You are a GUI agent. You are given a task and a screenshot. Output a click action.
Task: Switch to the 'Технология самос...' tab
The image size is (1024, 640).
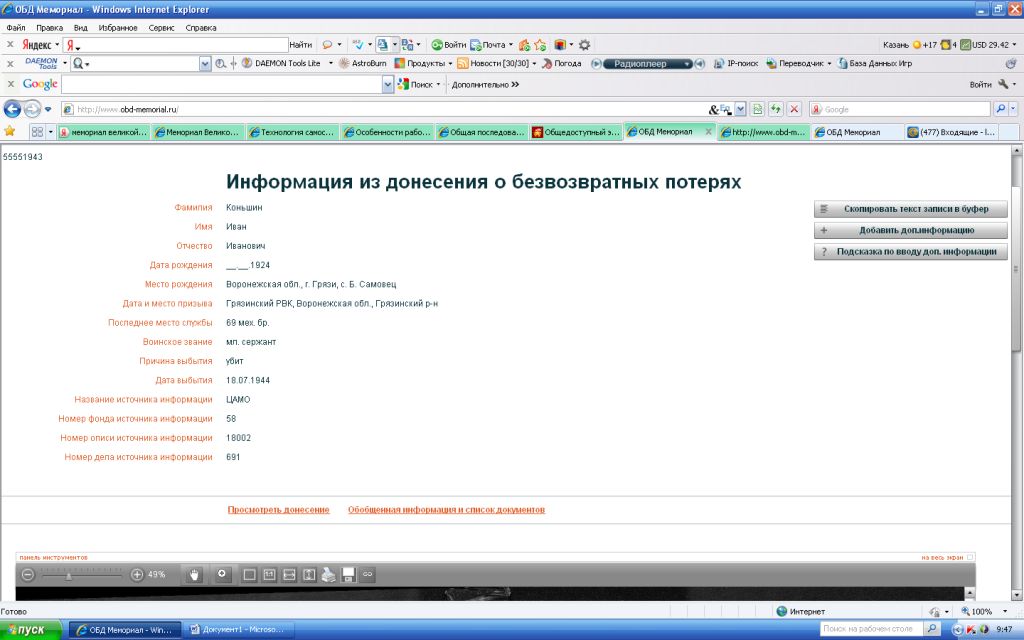291,132
